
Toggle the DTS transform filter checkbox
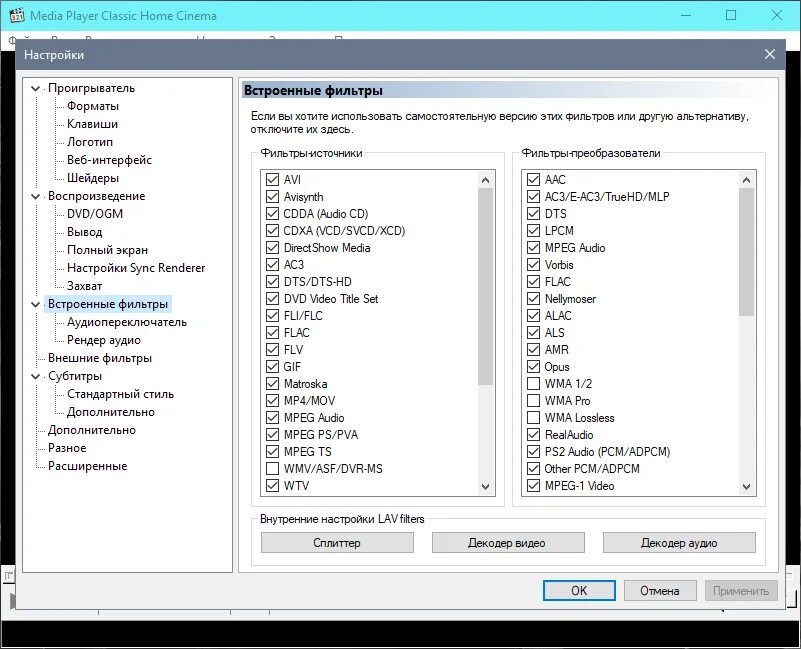(x=533, y=214)
